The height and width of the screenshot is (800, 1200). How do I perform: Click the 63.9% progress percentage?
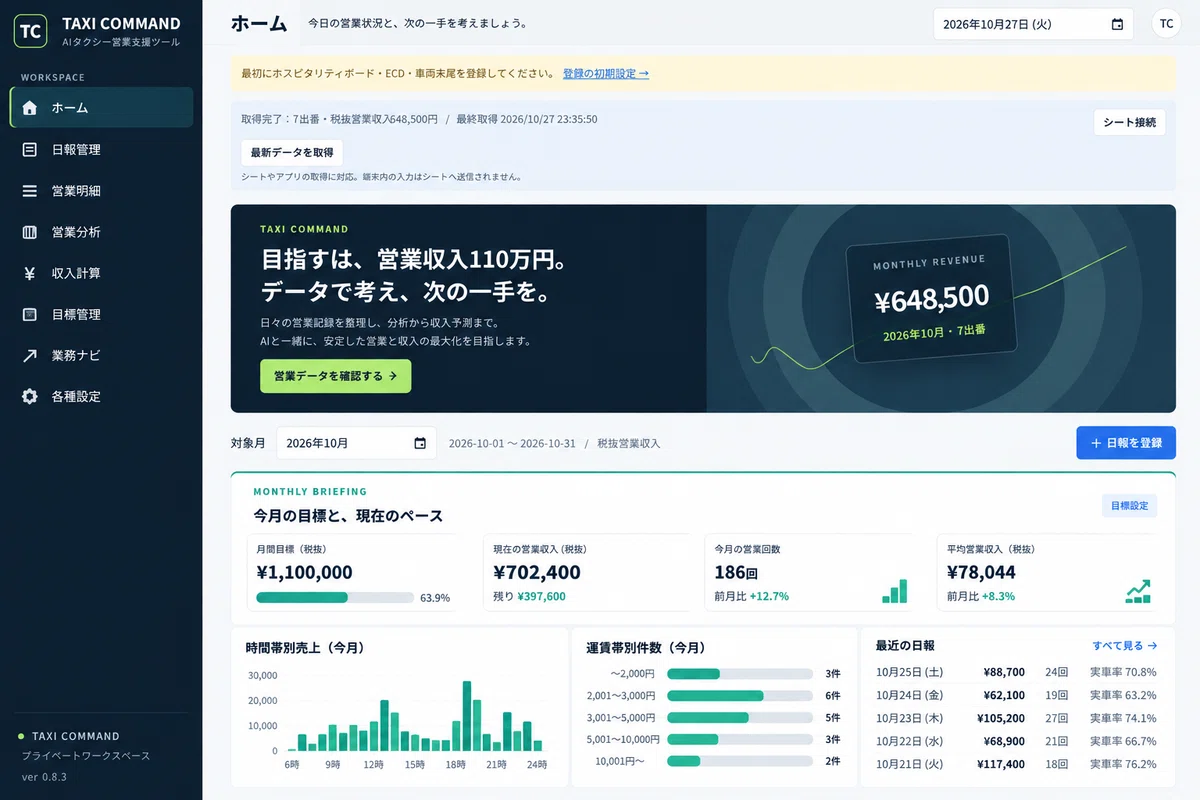click(435, 598)
